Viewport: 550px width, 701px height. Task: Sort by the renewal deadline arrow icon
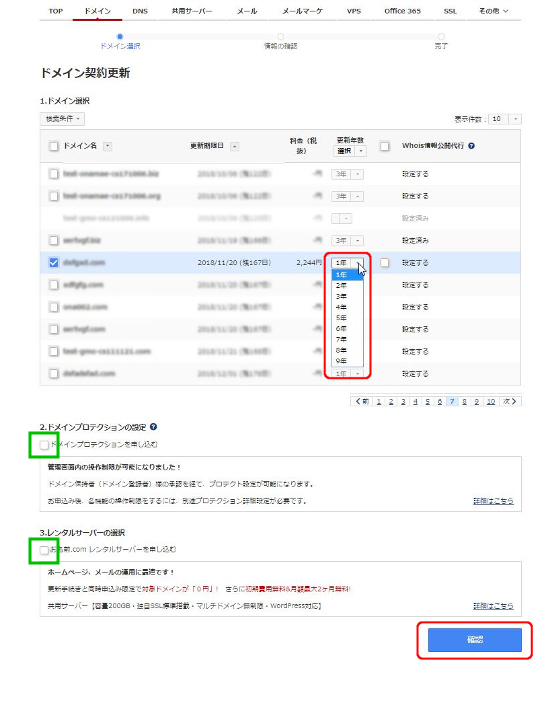235,146
